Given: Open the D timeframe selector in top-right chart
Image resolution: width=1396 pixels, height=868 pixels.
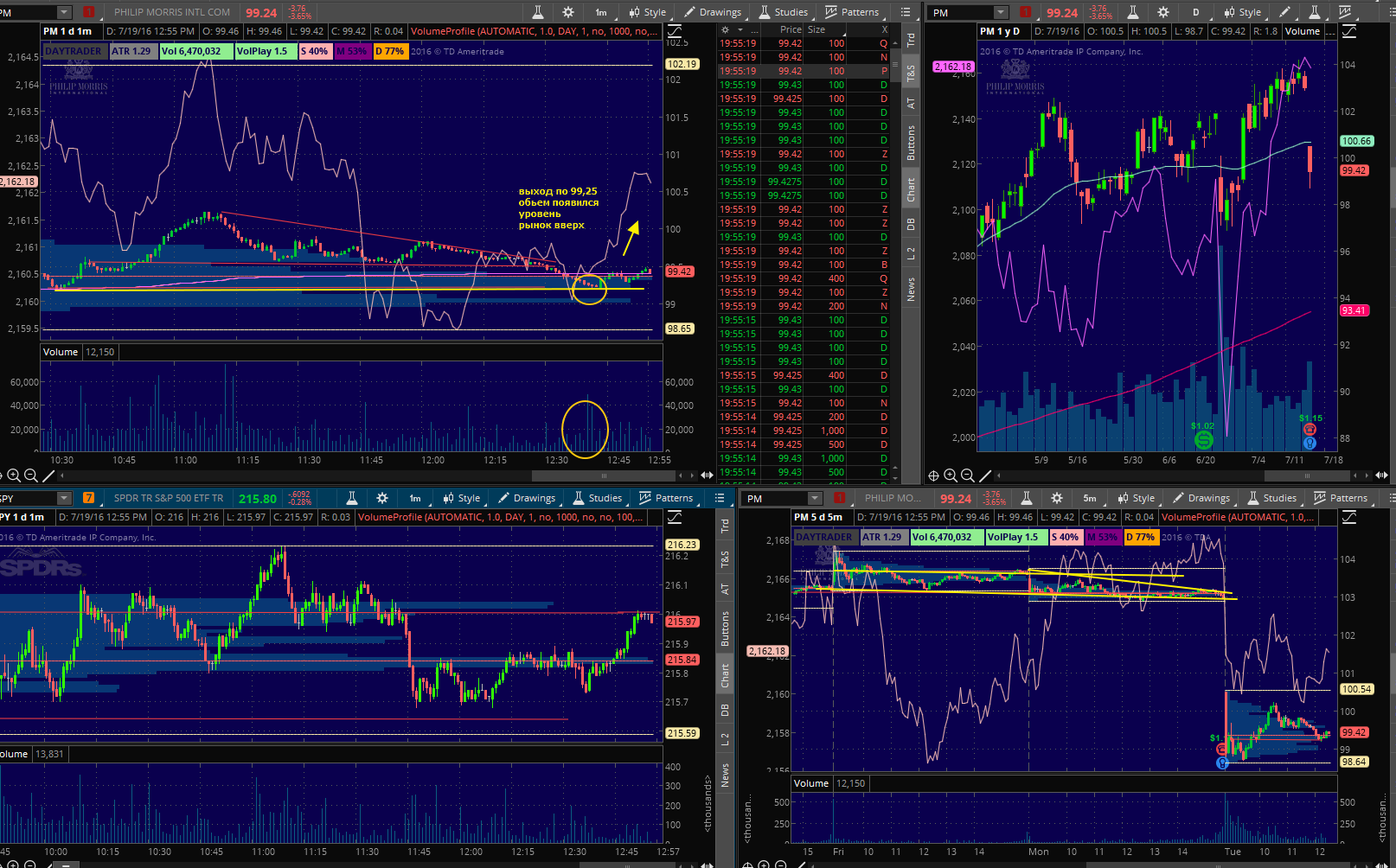Looking at the screenshot, I should coord(1196,12).
